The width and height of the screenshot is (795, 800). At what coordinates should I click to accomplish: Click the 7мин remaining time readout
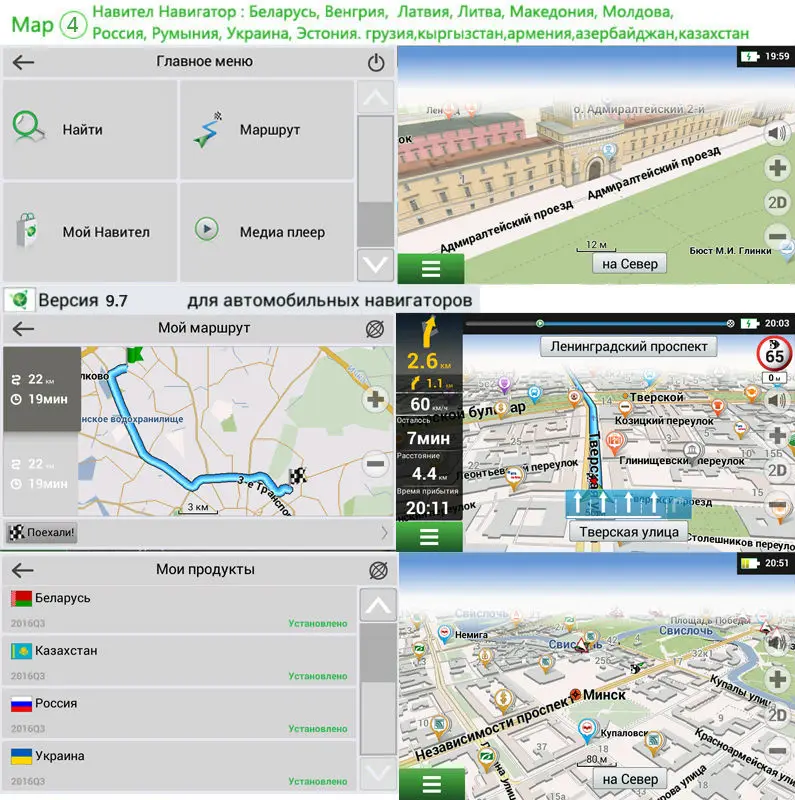pos(429,438)
